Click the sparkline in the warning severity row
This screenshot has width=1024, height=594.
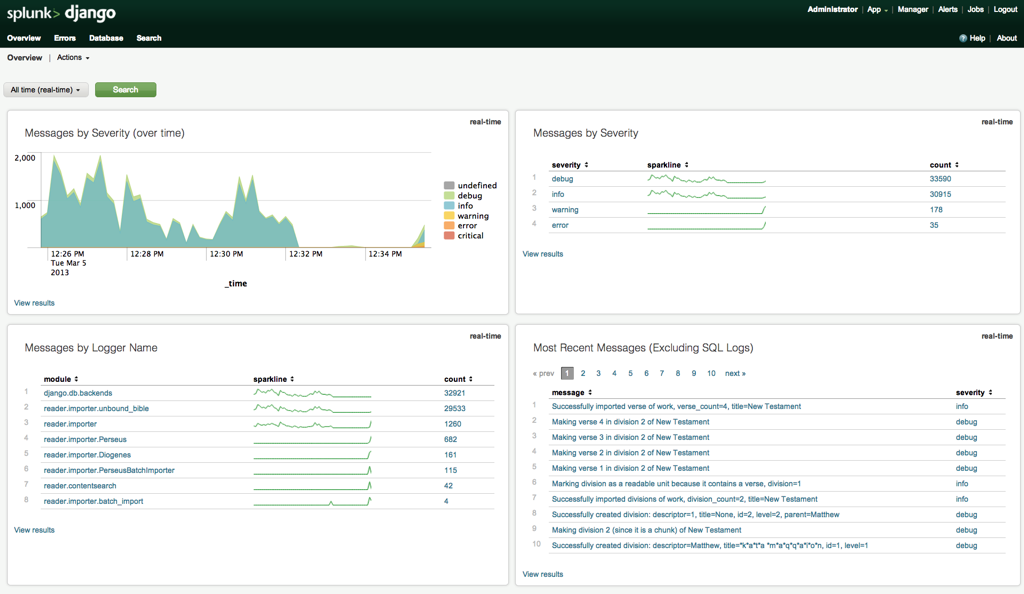(706, 210)
